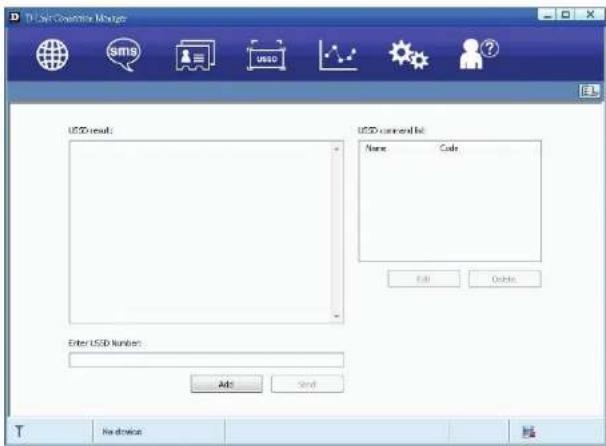This screenshot has width=606, height=446.
Task: Click the Edit button
Action: 424,279
